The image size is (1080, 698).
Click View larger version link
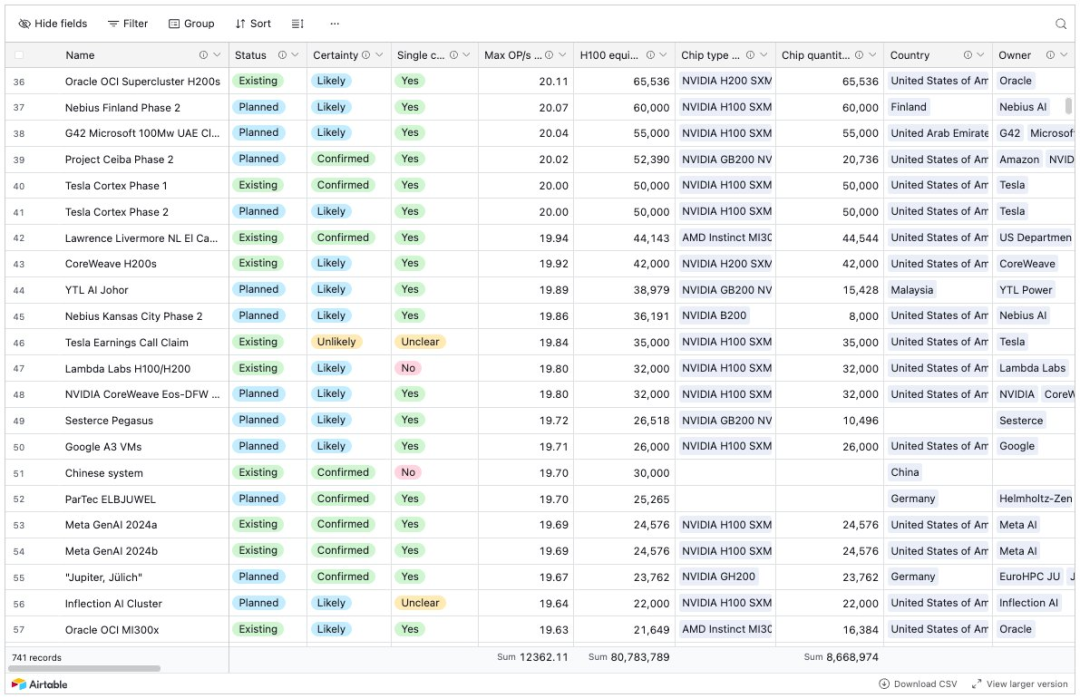point(1019,684)
